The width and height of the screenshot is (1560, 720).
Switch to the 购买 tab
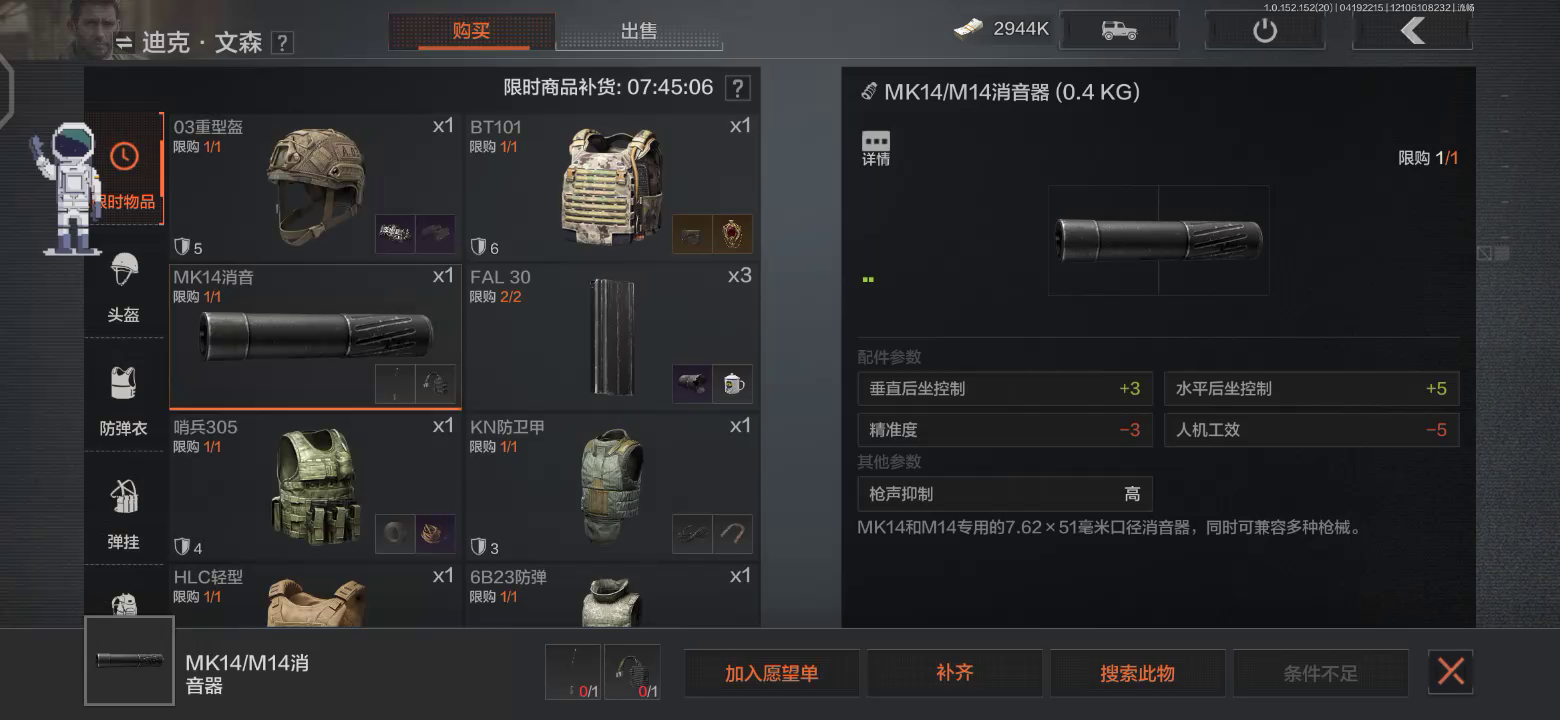471,31
